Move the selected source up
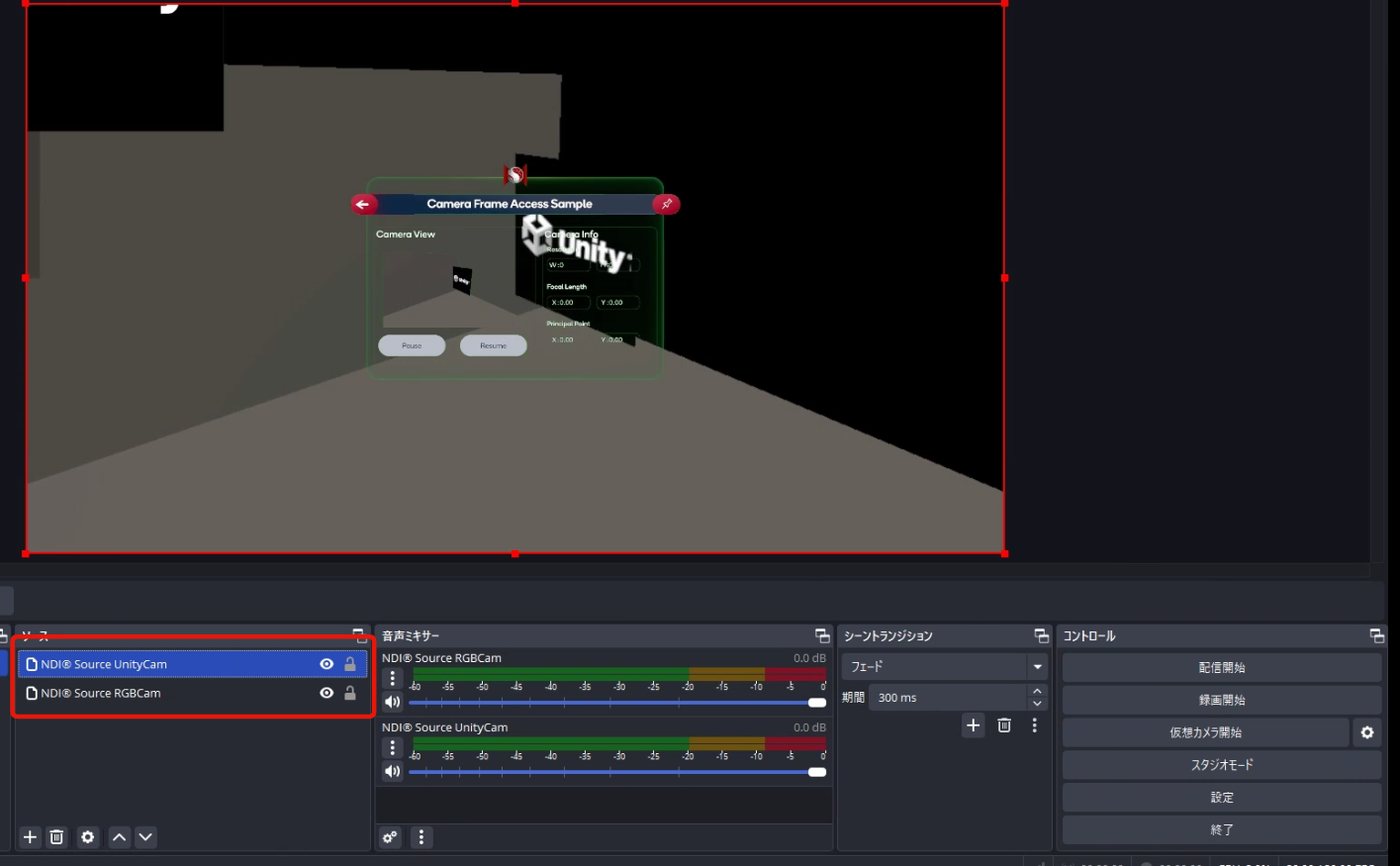This screenshot has height=866, width=1400. (119, 837)
